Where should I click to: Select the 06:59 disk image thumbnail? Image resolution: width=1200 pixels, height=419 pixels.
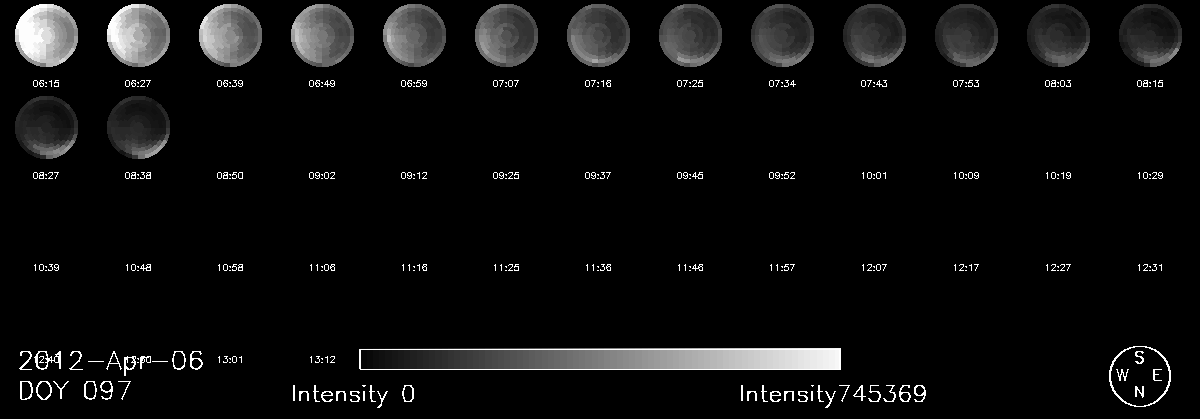point(414,34)
